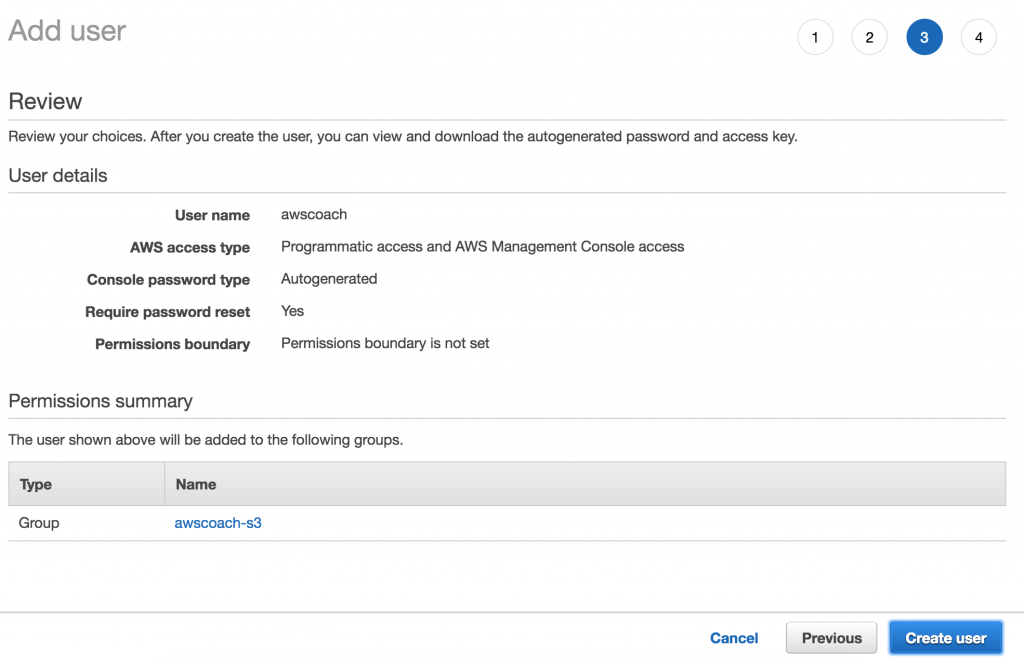
Task: Click the Yes value for password reset
Action: coord(293,311)
